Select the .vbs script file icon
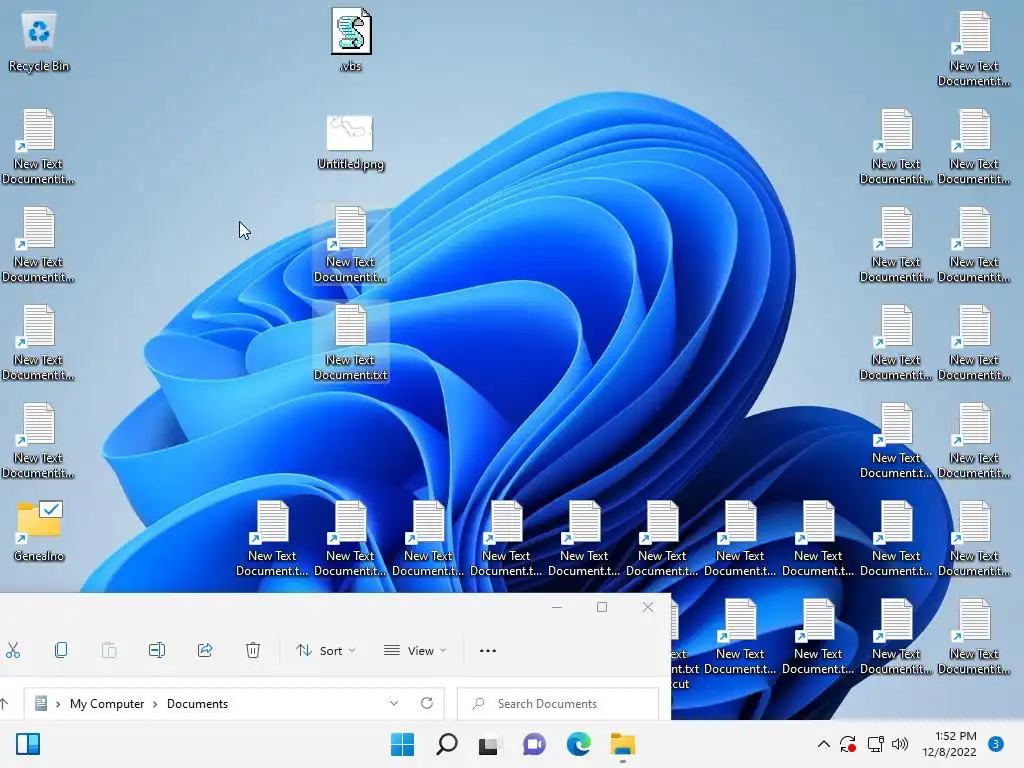1024x768 pixels. click(x=351, y=39)
